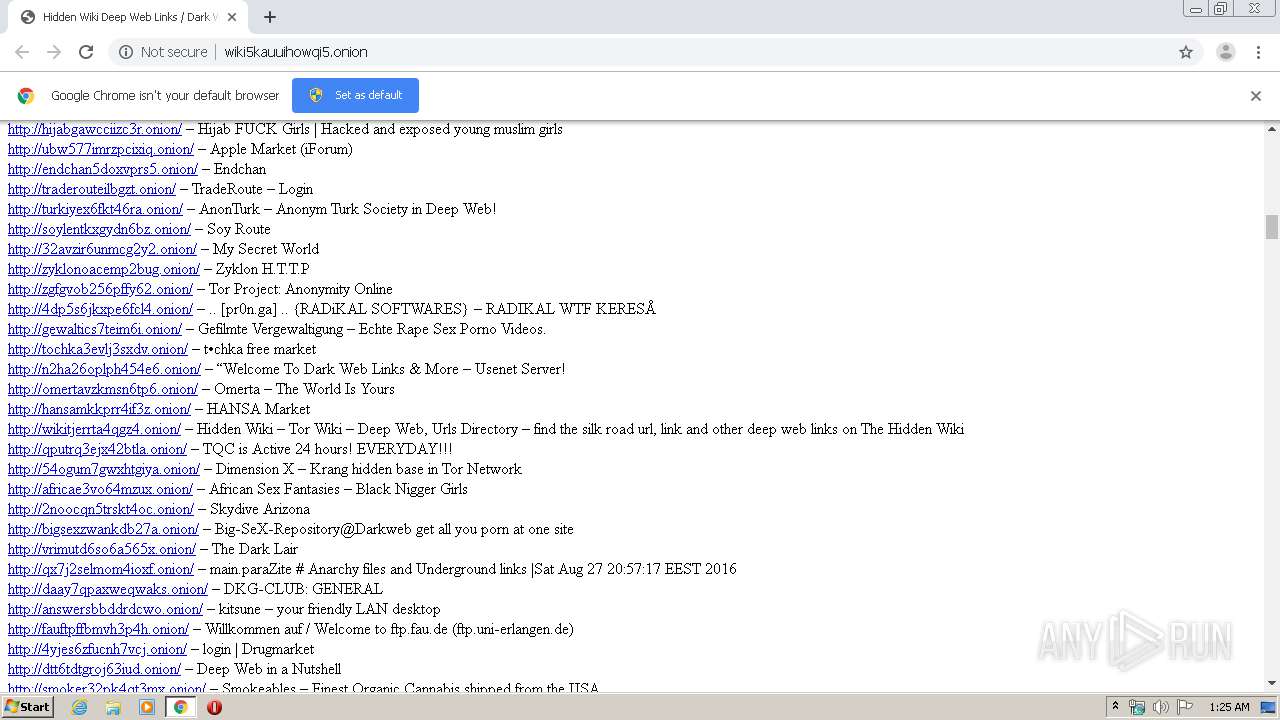The width and height of the screenshot is (1280, 720).
Task: Open the endchan5doxvprs5.onion link
Action: point(103,169)
